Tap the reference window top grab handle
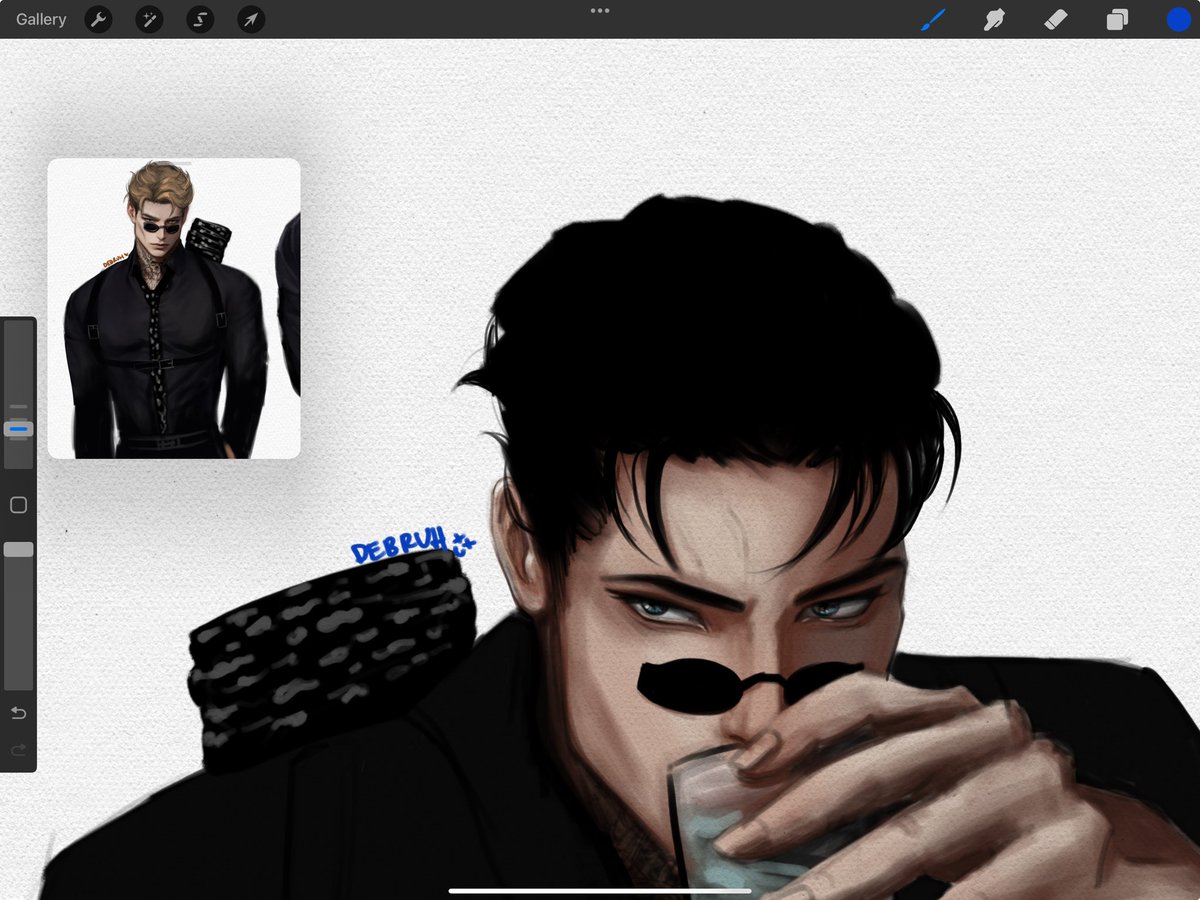1200x900 pixels. tap(174, 163)
